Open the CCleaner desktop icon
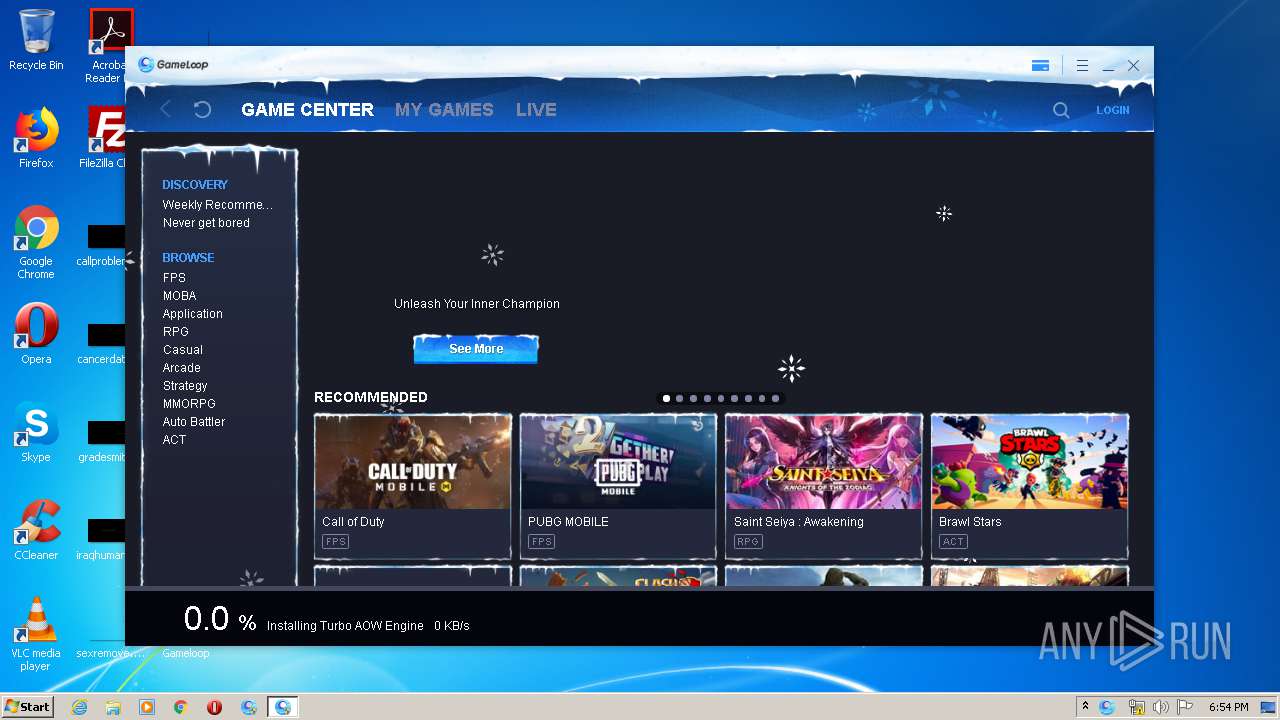 coord(36,530)
